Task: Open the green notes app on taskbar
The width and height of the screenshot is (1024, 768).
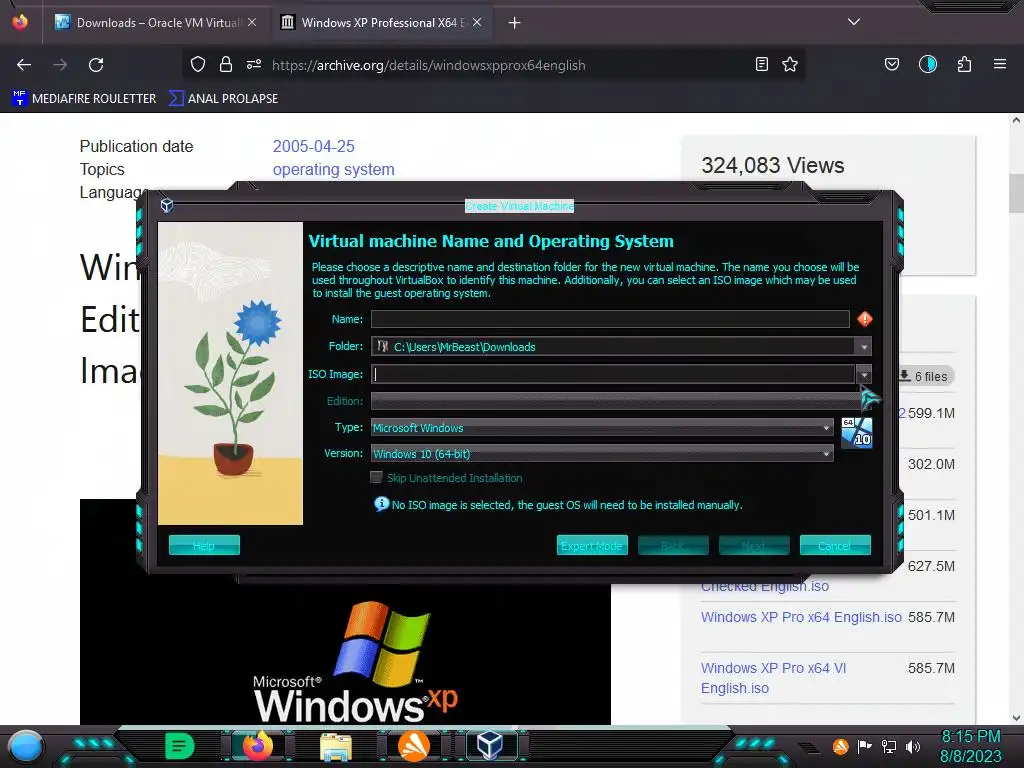Action: pos(180,746)
